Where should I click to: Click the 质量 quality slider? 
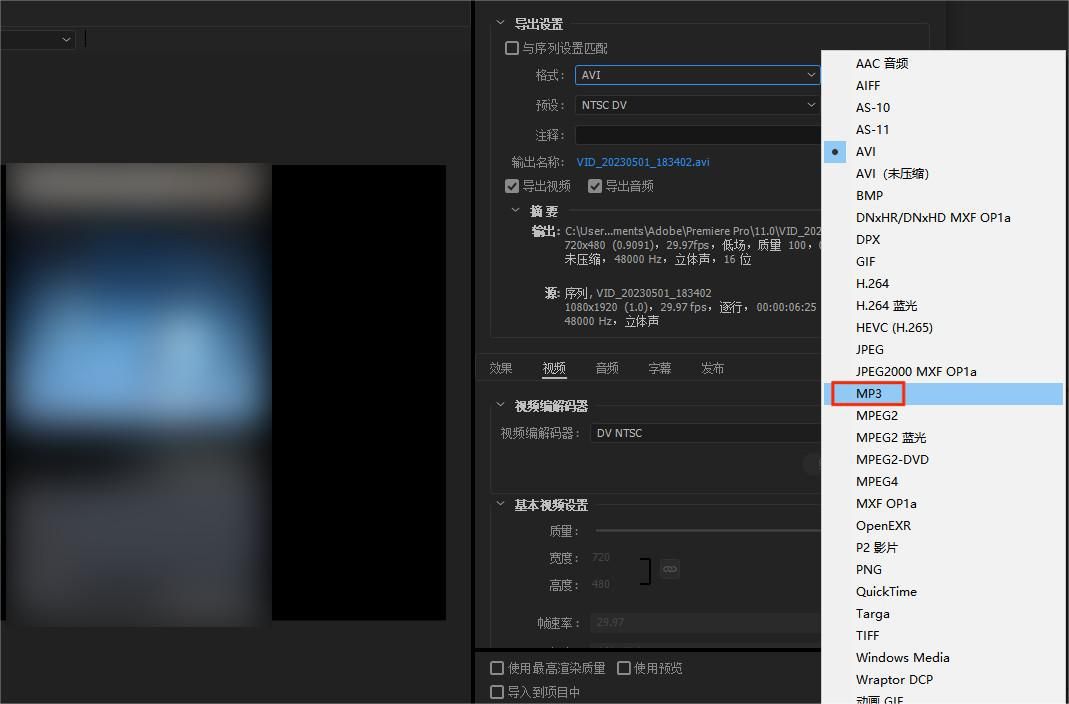tap(700, 530)
